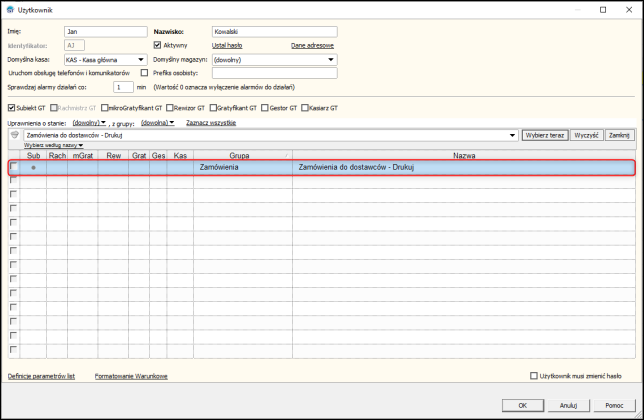The width and height of the screenshot is (644, 420).
Task: Click the alarm interval minutes field
Action: pyautogui.click(x=123, y=87)
